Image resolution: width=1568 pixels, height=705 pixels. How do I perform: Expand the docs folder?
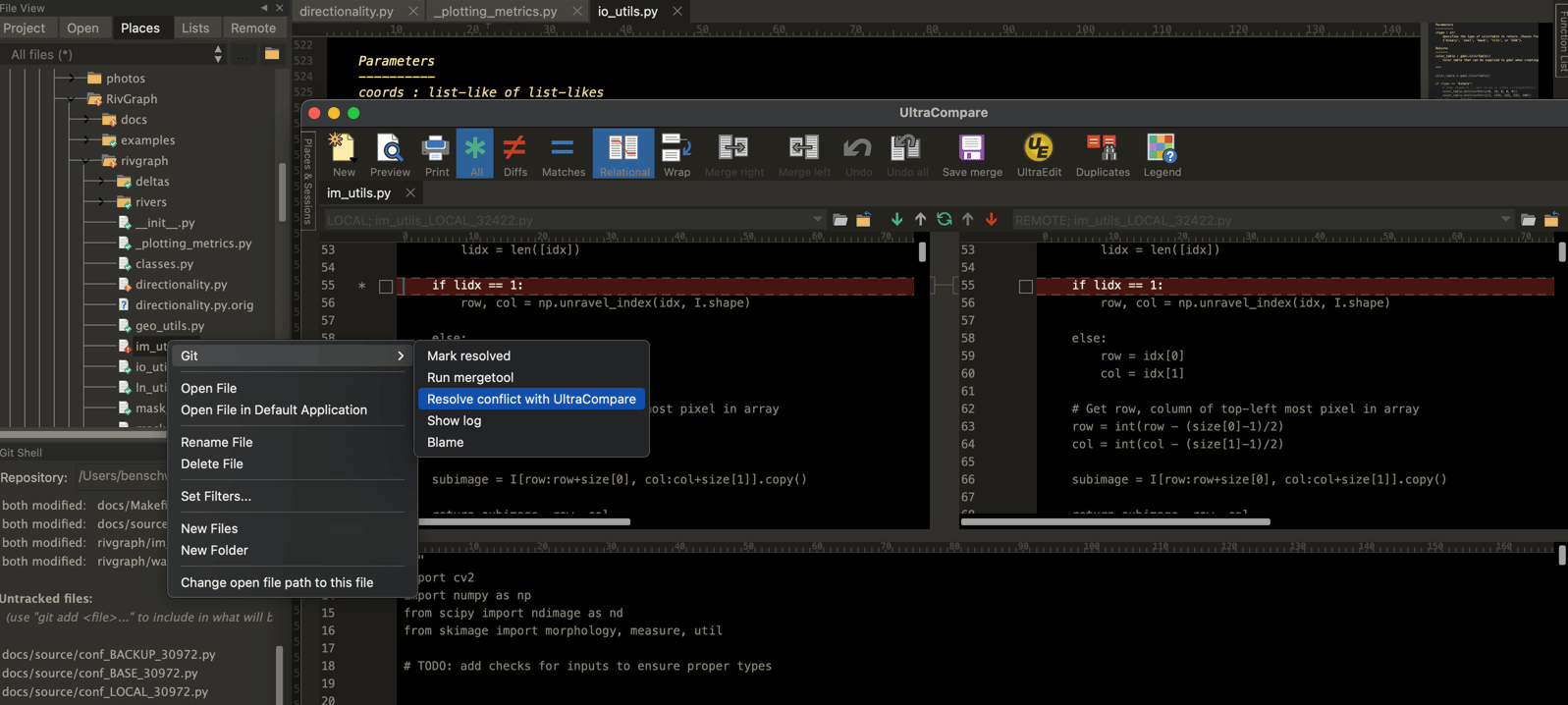(x=85, y=119)
